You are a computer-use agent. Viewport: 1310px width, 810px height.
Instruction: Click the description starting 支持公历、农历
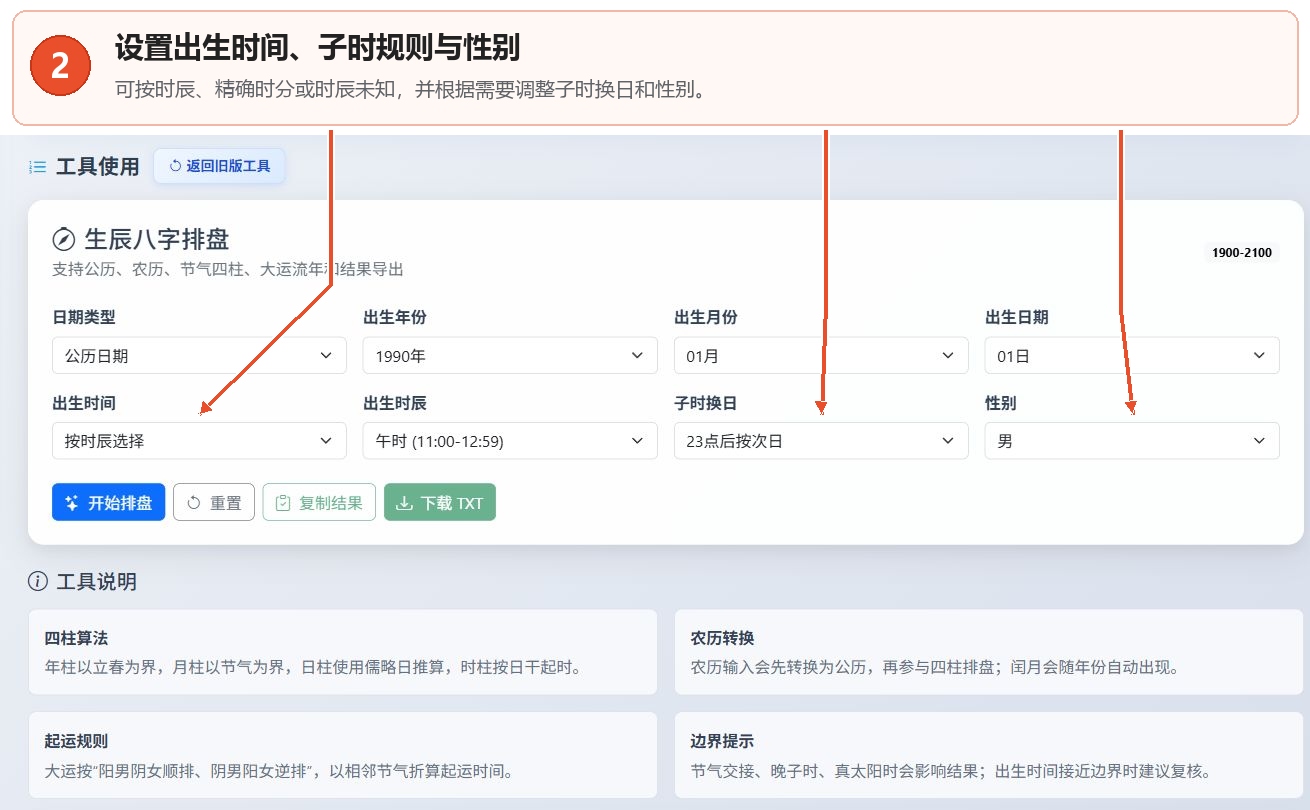coord(228,269)
